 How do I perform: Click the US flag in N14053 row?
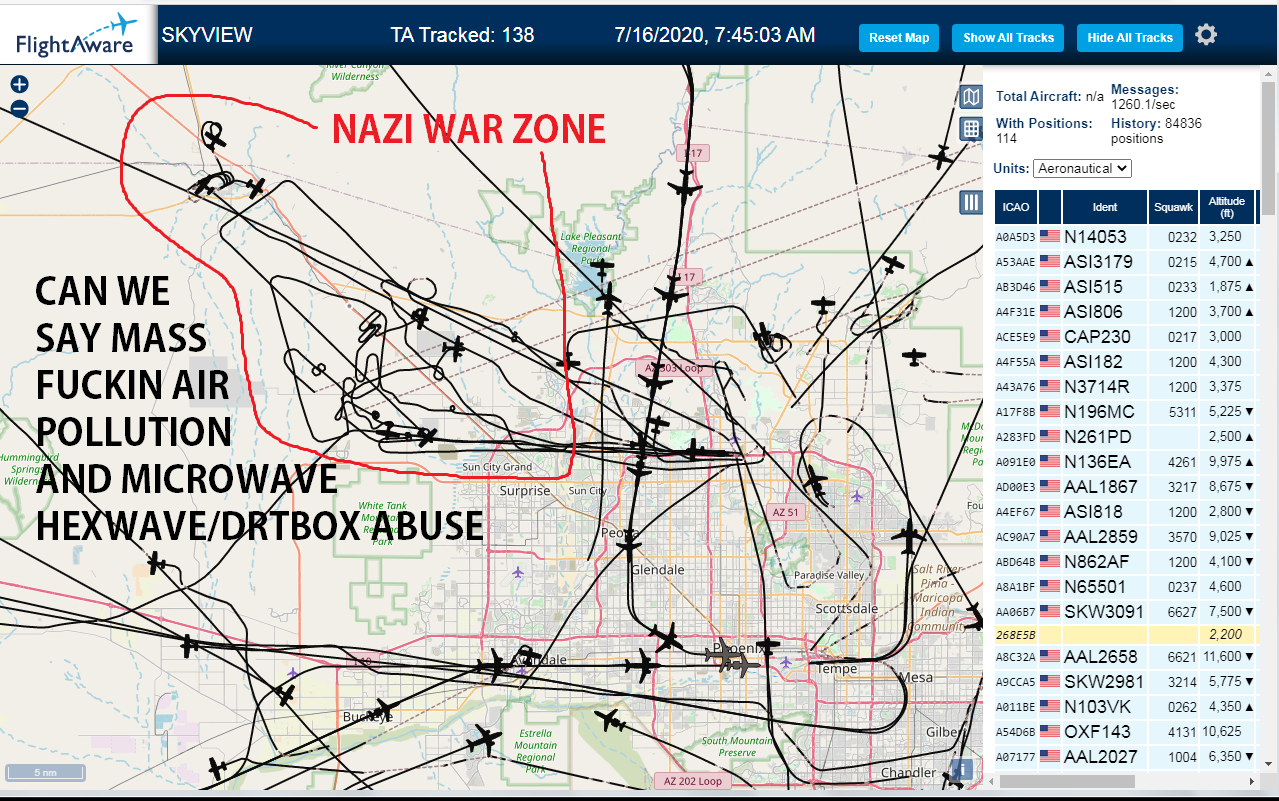click(x=1049, y=237)
